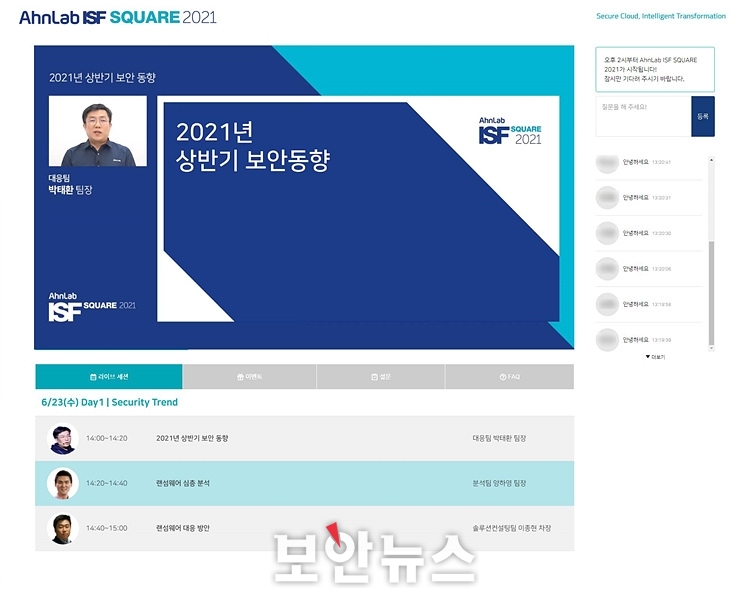
Task: Switch to the 이벤트 tab
Action: (x=249, y=377)
